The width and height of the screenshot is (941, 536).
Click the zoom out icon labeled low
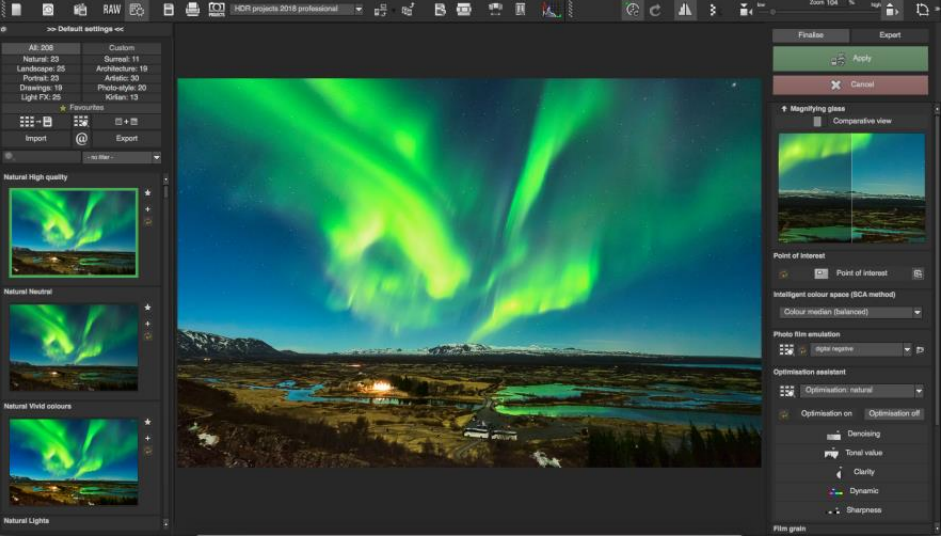point(745,10)
